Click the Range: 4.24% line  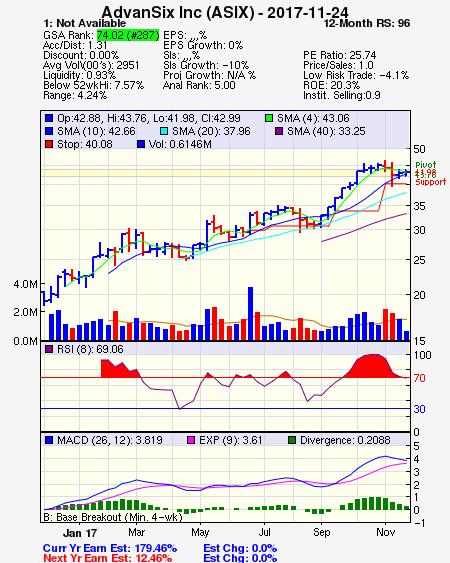coord(75,96)
